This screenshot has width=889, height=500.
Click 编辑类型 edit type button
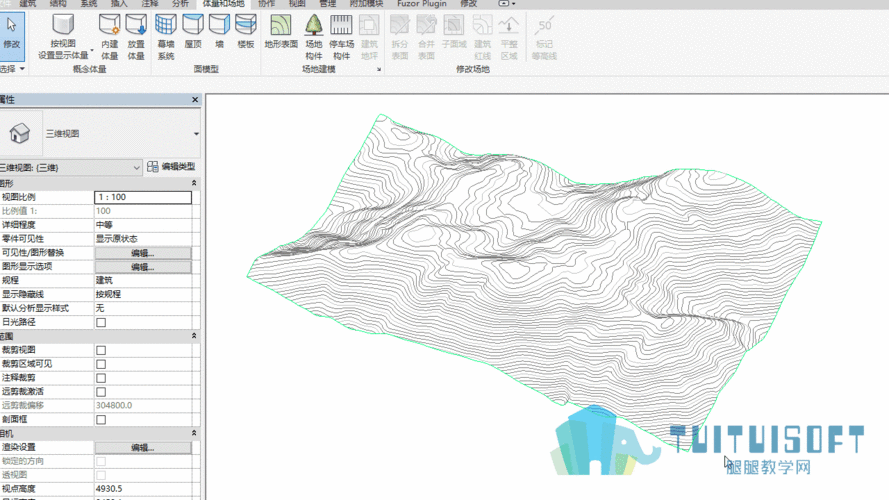(171, 167)
